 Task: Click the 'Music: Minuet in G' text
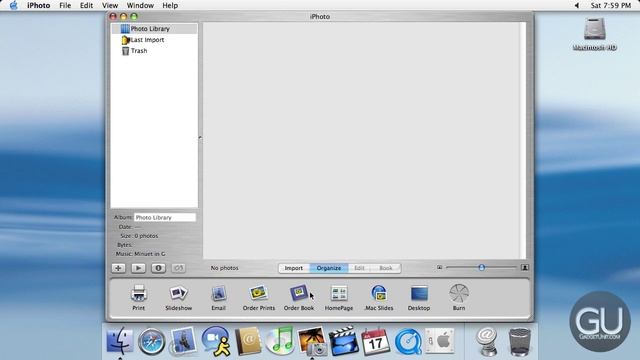141,254
